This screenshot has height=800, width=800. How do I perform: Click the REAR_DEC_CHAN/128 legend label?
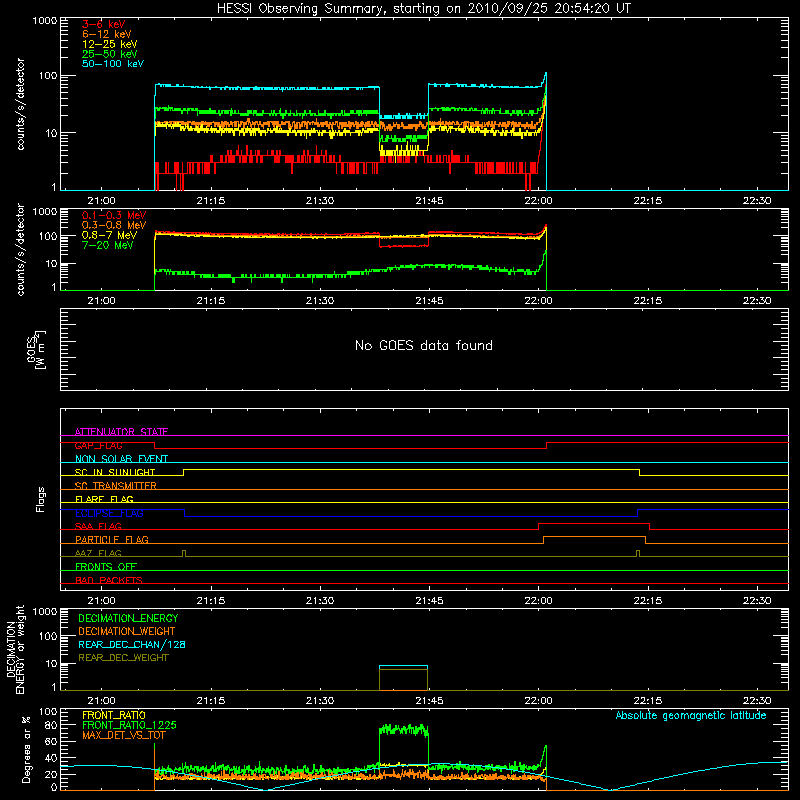point(132,644)
